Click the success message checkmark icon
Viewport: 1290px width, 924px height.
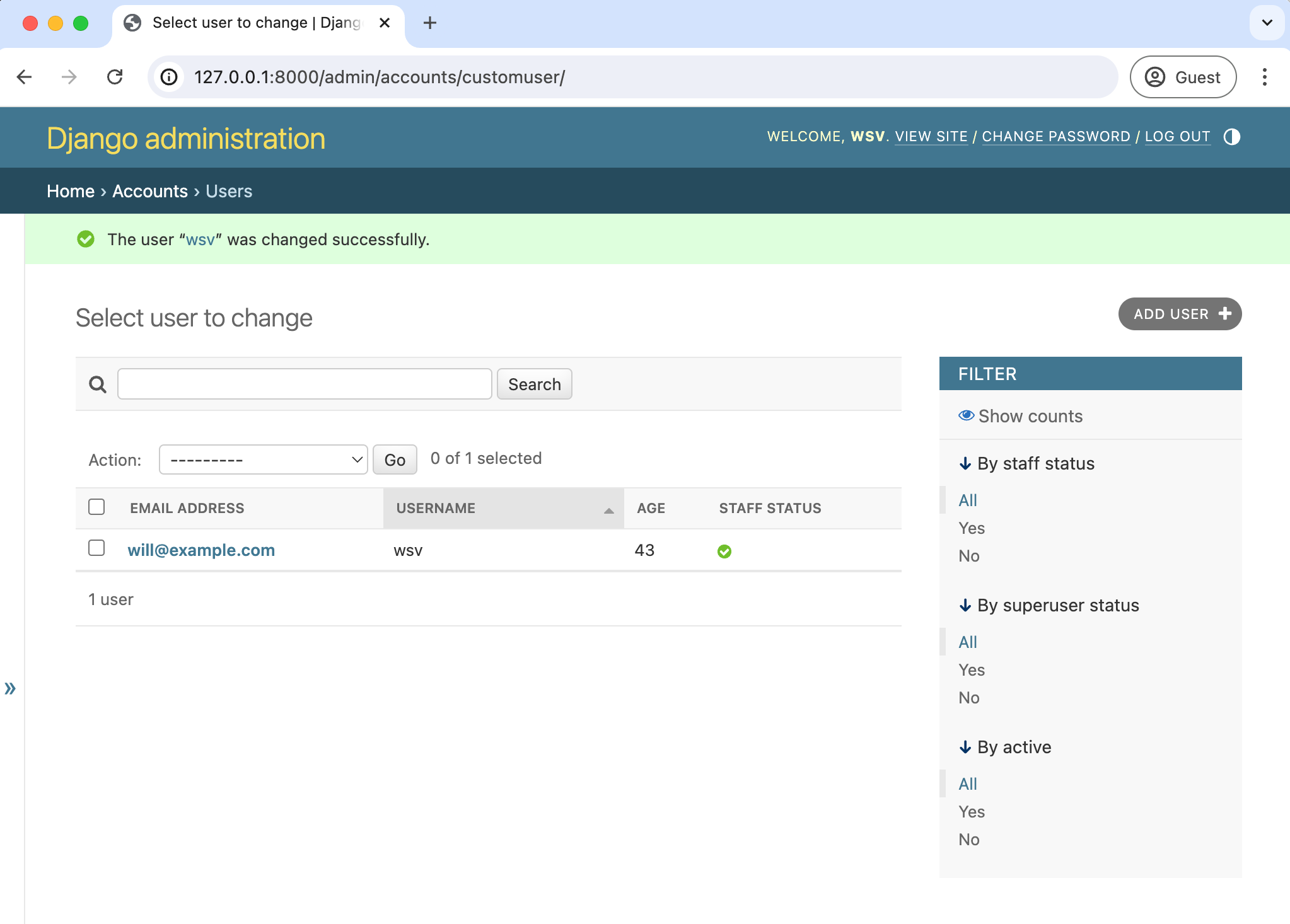[86, 240]
